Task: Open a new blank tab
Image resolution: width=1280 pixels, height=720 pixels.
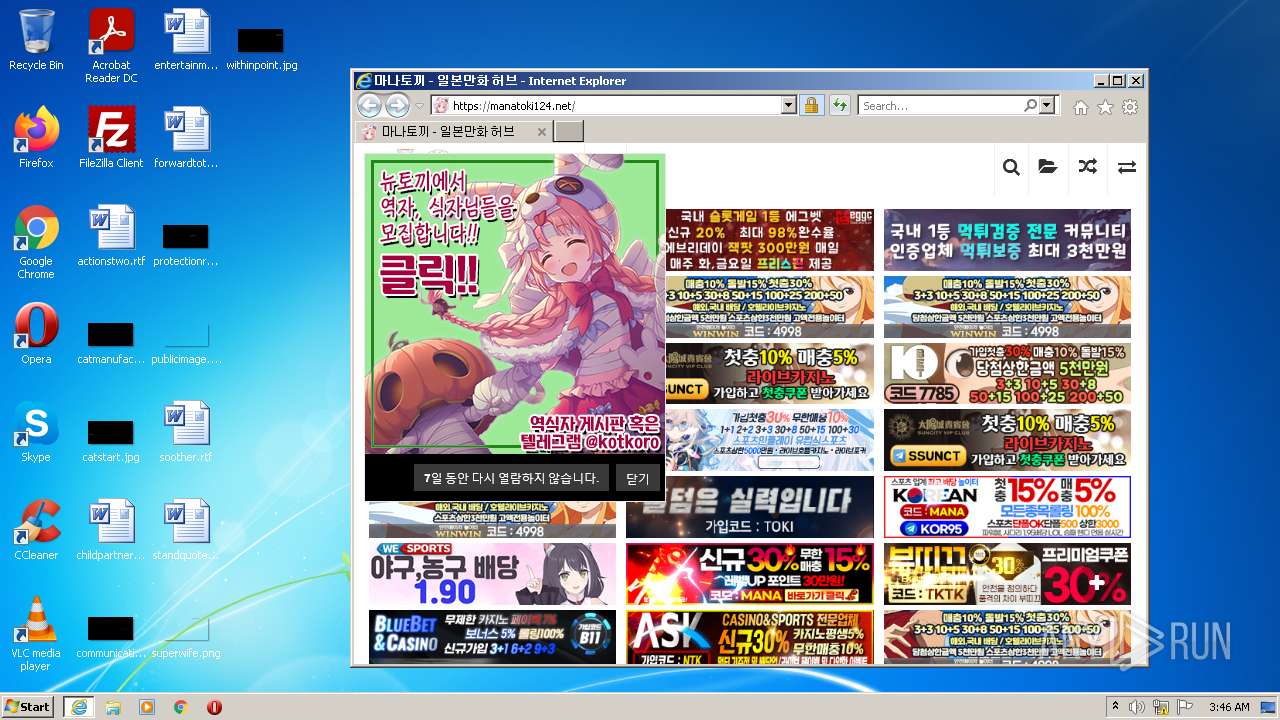Action: [x=568, y=131]
